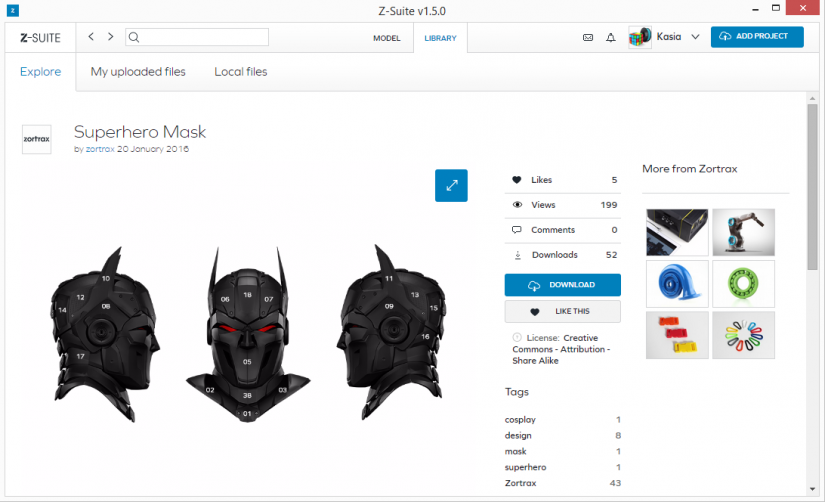
Task: Open My uploaded files tab
Action: click(x=138, y=72)
